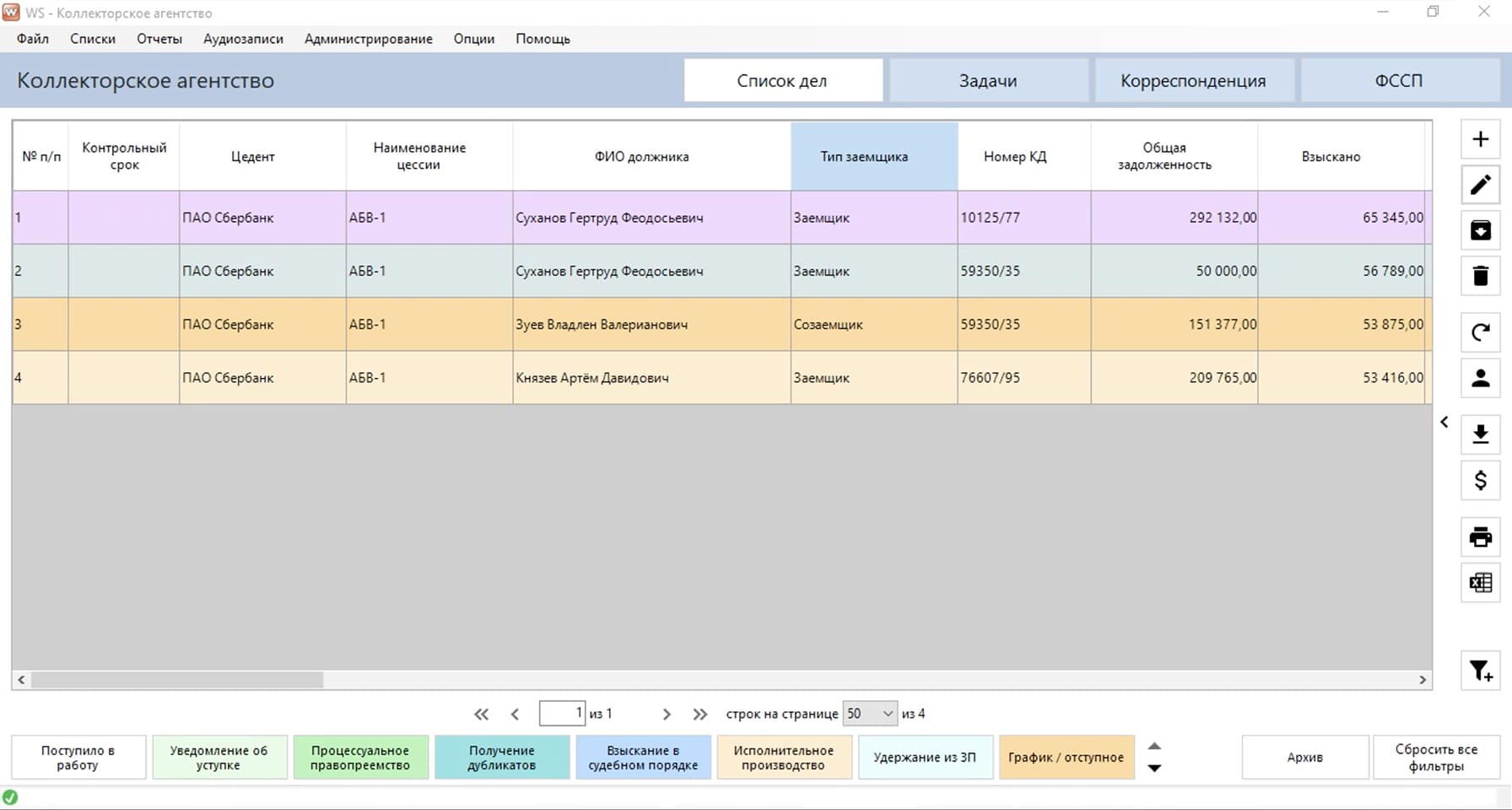Switch to the ФССП tab
1512x810 pixels.
coord(1398,81)
